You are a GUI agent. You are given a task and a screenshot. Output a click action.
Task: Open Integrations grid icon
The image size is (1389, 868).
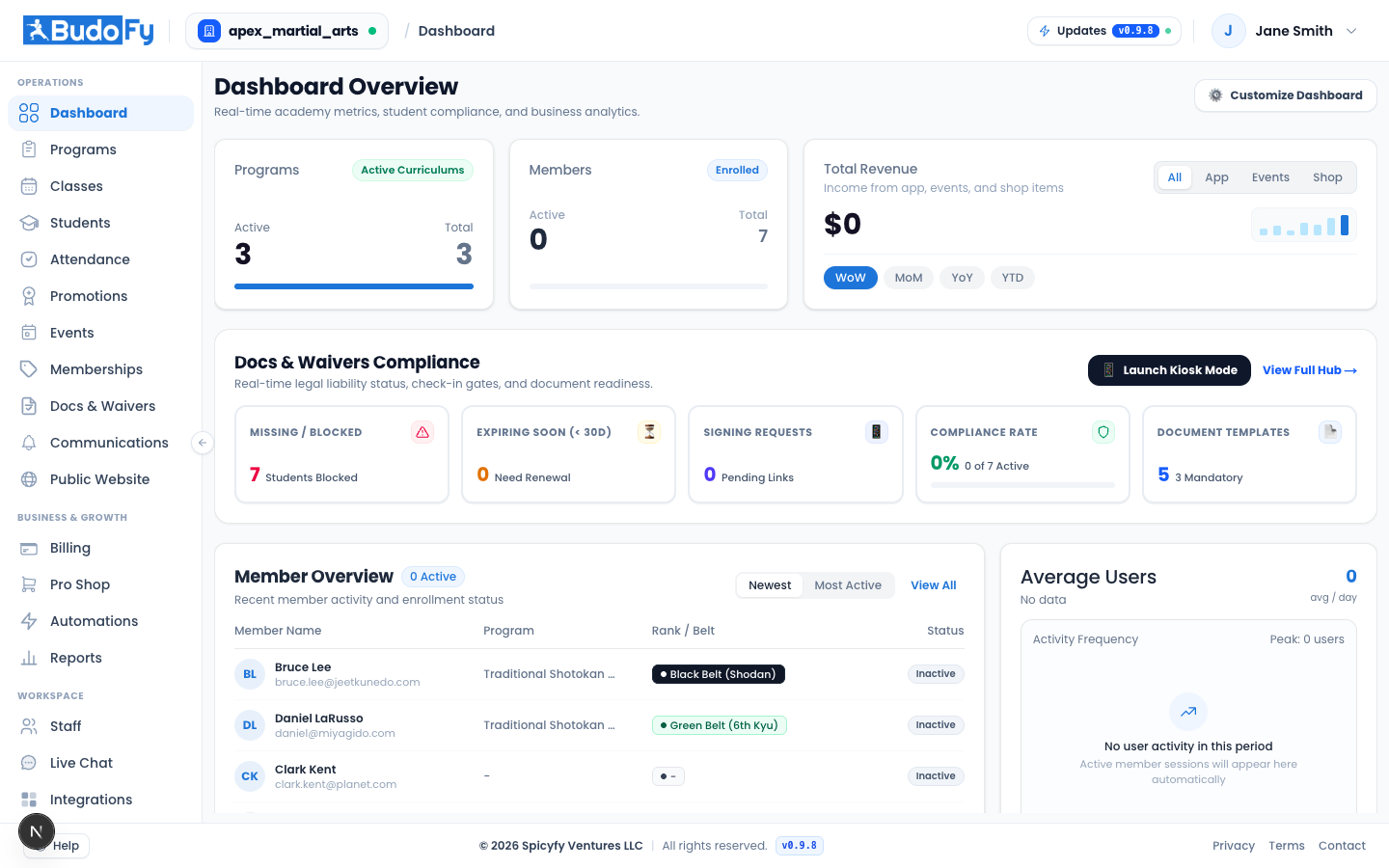29,800
